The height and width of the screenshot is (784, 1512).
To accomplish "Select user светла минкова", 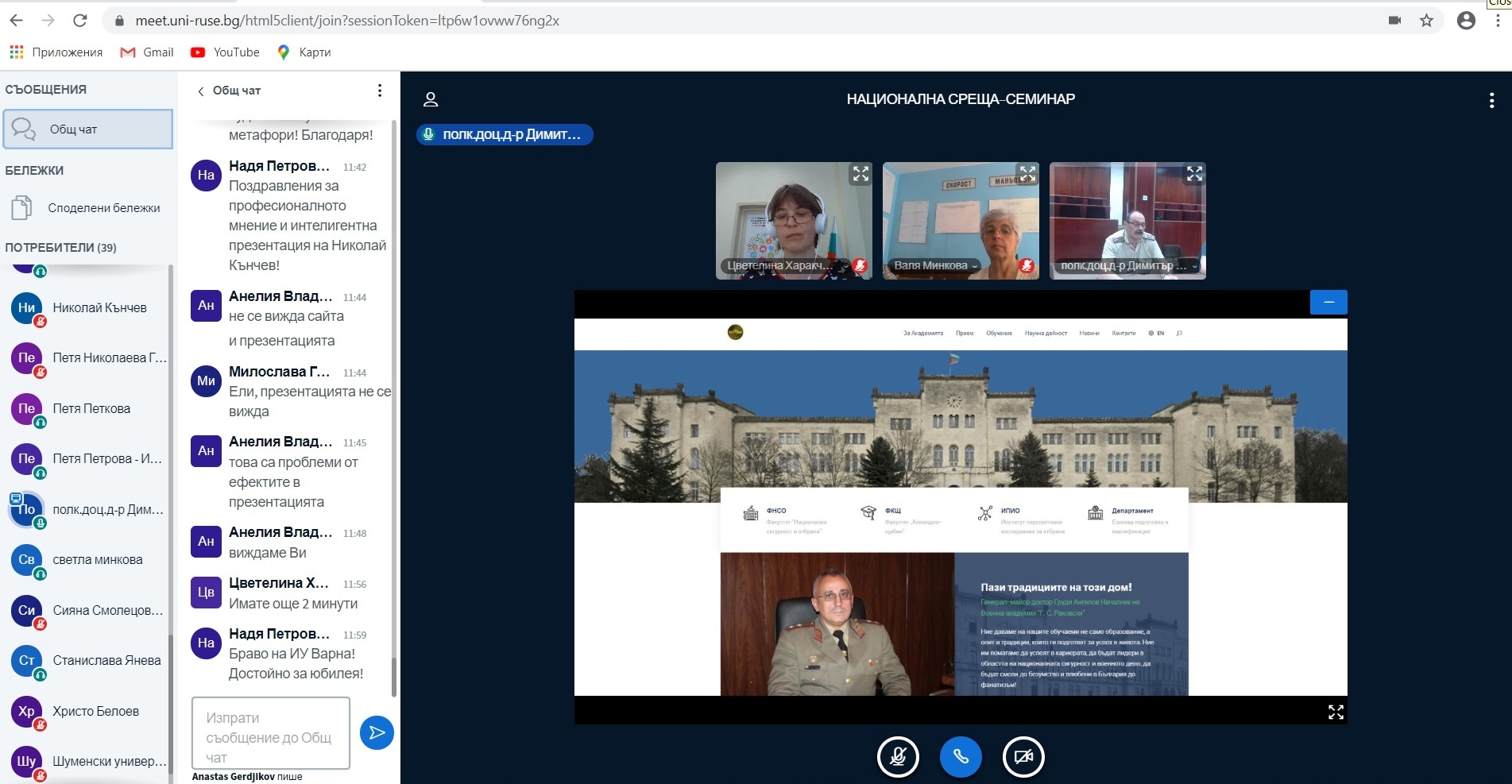I will [x=87, y=560].
